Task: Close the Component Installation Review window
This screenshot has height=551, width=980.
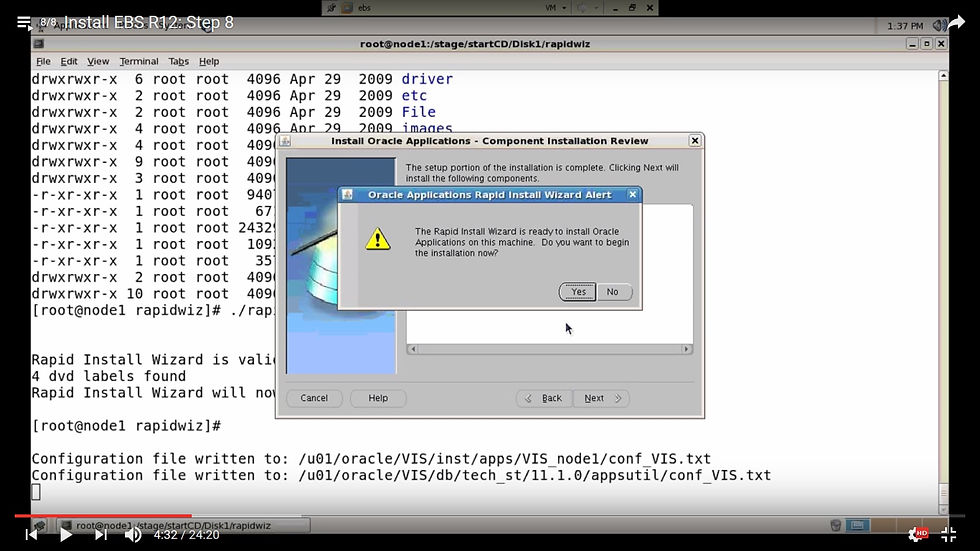Action: (694, 141)
